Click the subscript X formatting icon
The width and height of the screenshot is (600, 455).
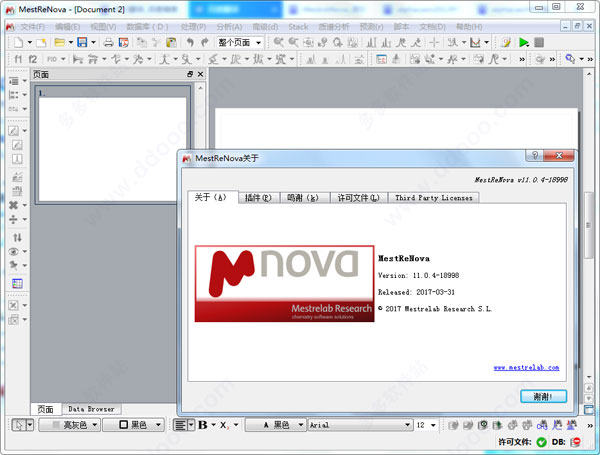click(225, 425)
